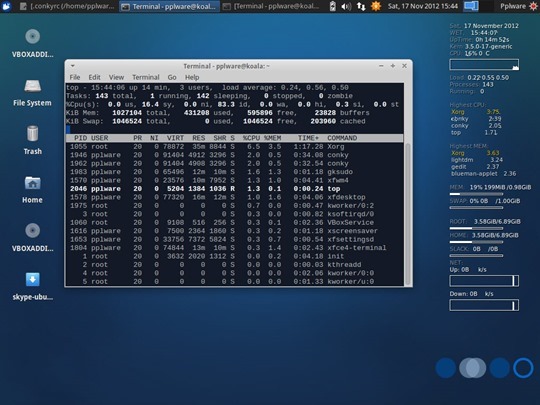
Task: Open the Go menu in Terminal
Action: [172, 77]
